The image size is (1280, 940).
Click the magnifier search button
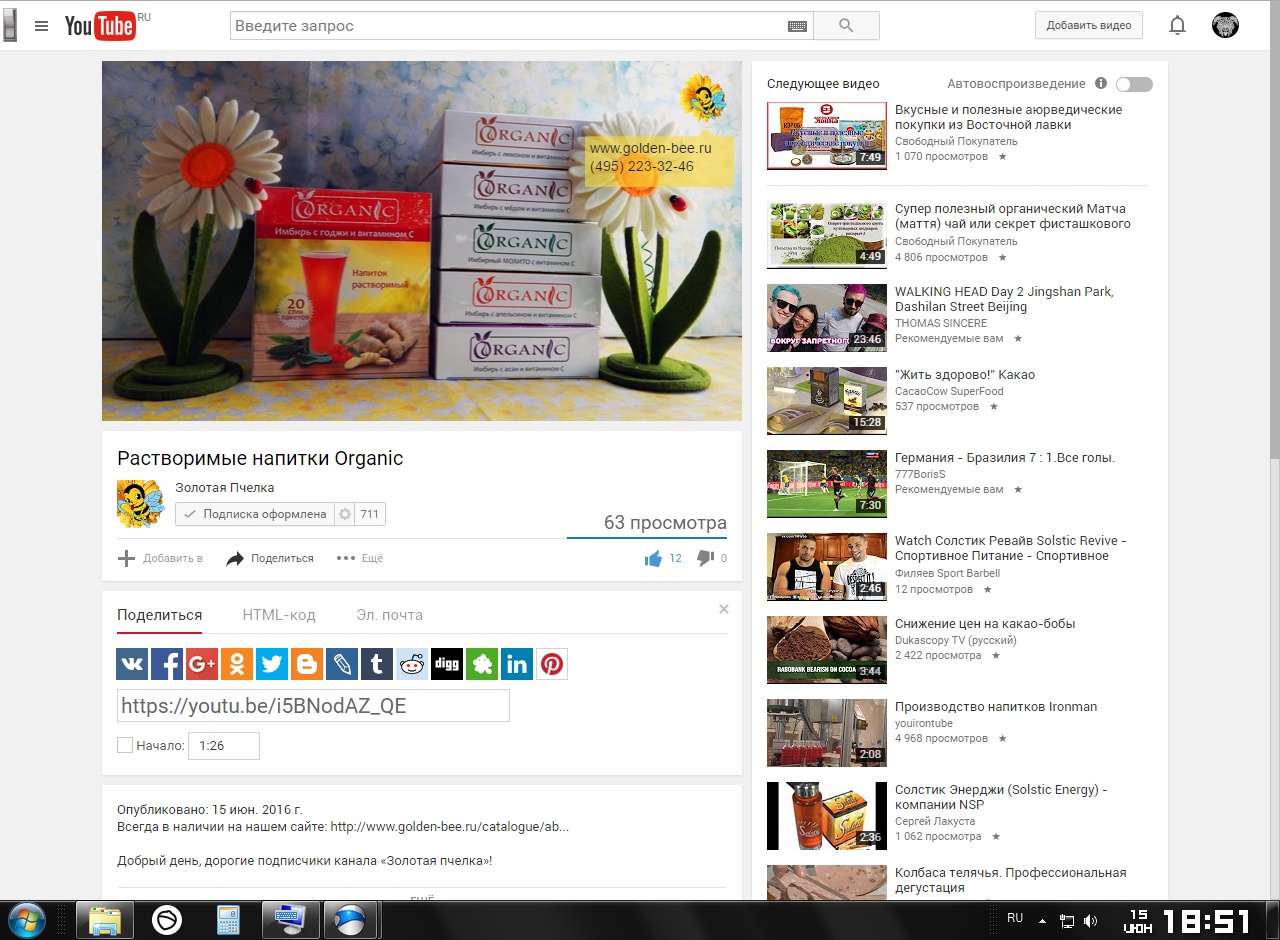(846, 26)
